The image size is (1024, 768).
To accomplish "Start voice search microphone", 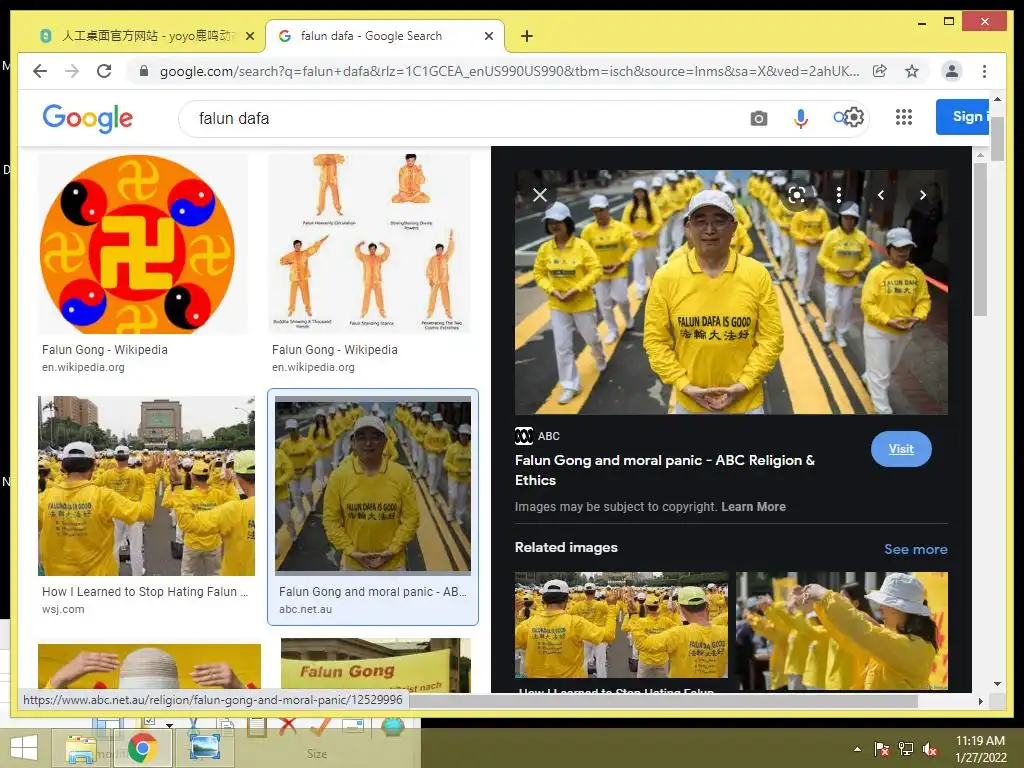I will point(801,118).
